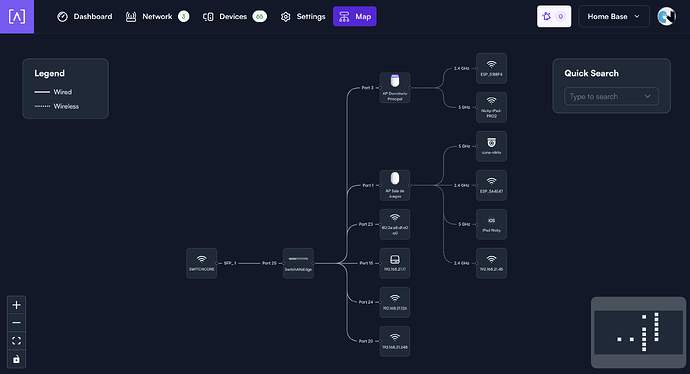The image size is (690, 374).
Task: Open the Home Base site dropdown
Action: [x=614, y=16]
